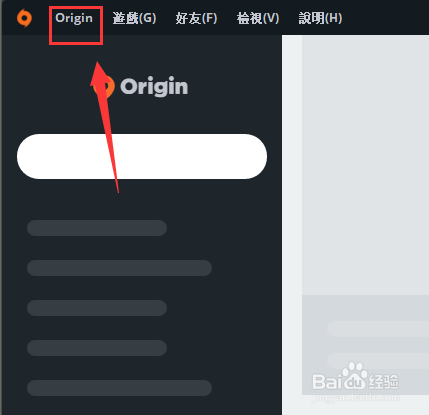The width and height of the screenshot is (429, 415).
Task: Click the large light gray content panel
Action: tap(365, 165)
